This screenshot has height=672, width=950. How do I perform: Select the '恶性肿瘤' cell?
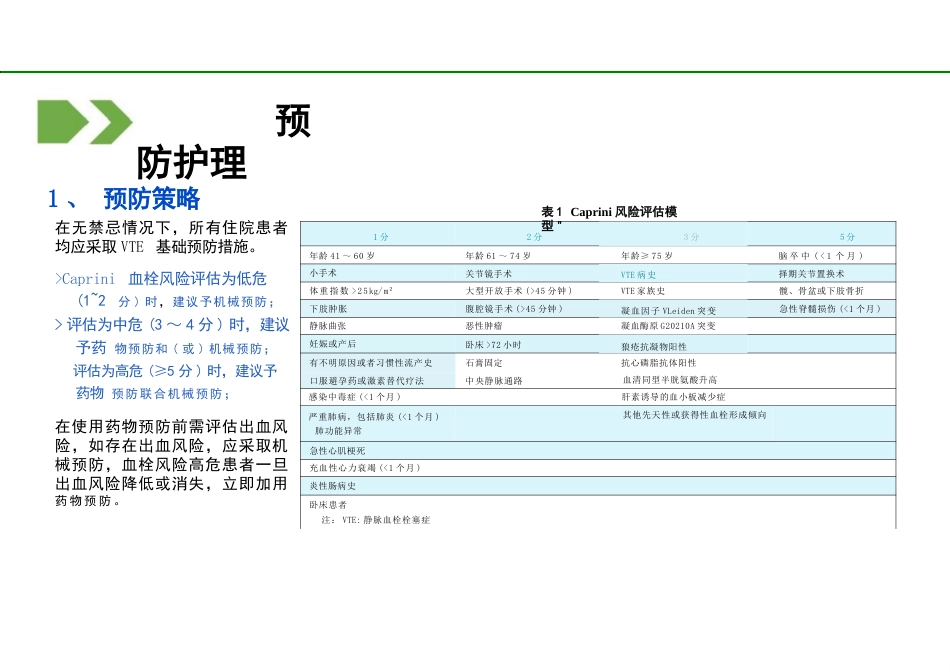[483, 326]
